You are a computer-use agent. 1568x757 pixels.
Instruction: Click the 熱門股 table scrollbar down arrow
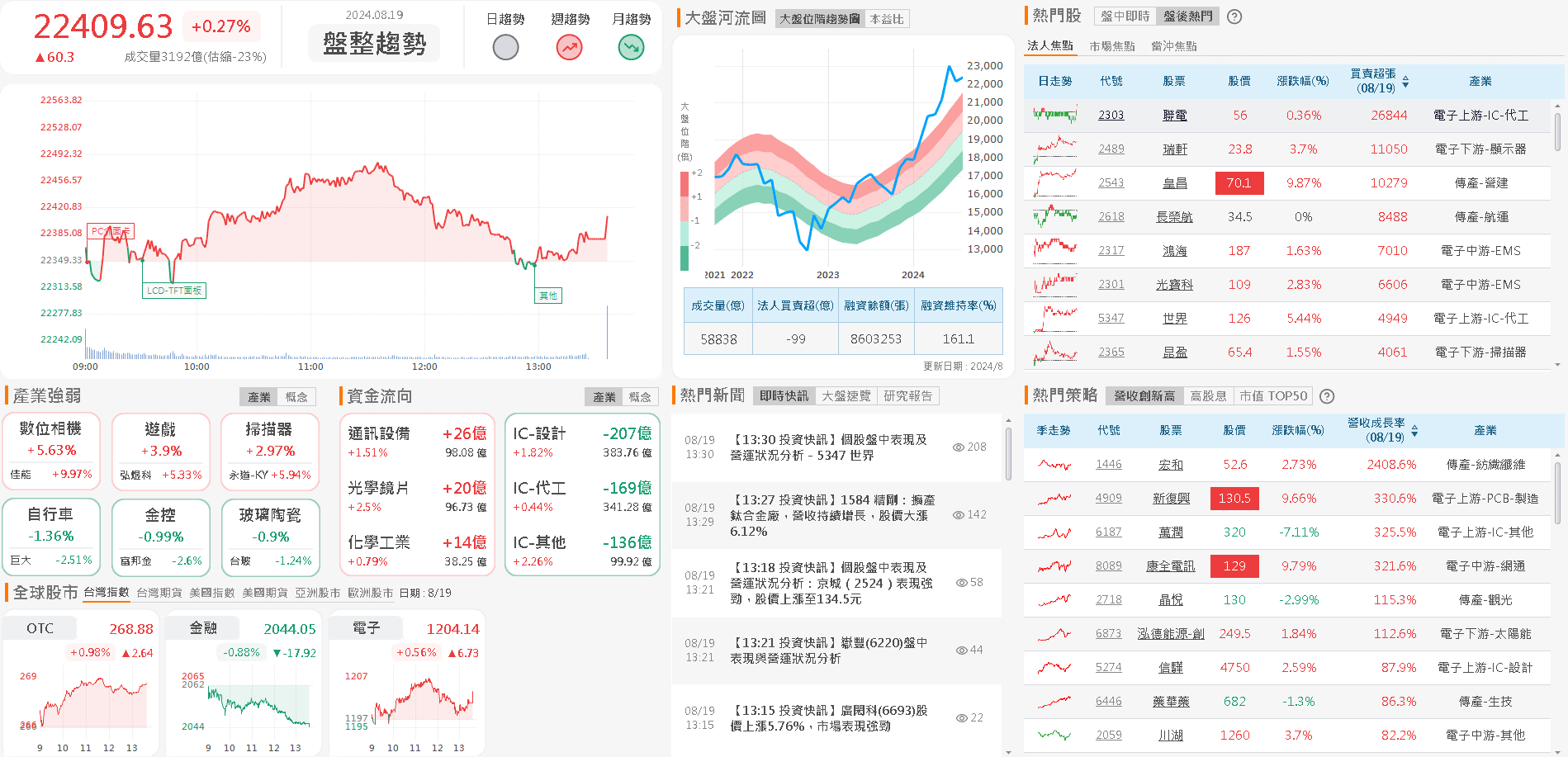coord(1557,365)
